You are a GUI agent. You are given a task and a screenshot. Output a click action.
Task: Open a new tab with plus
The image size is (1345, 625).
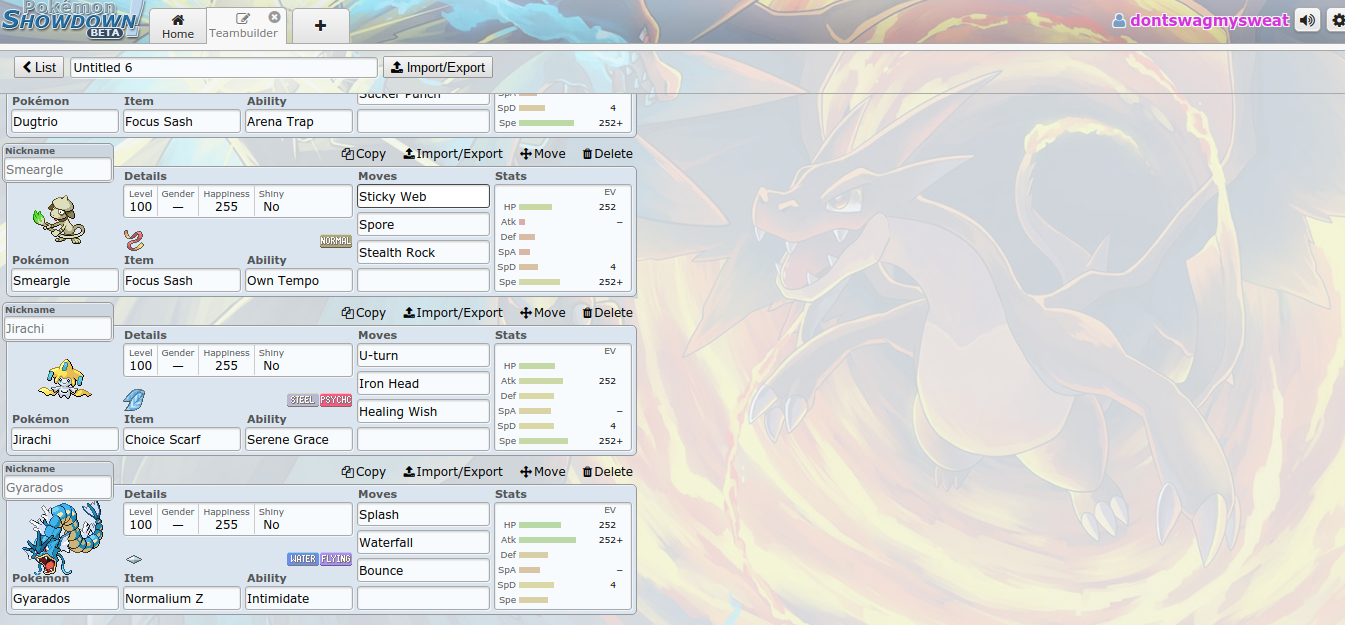[320, 25]
